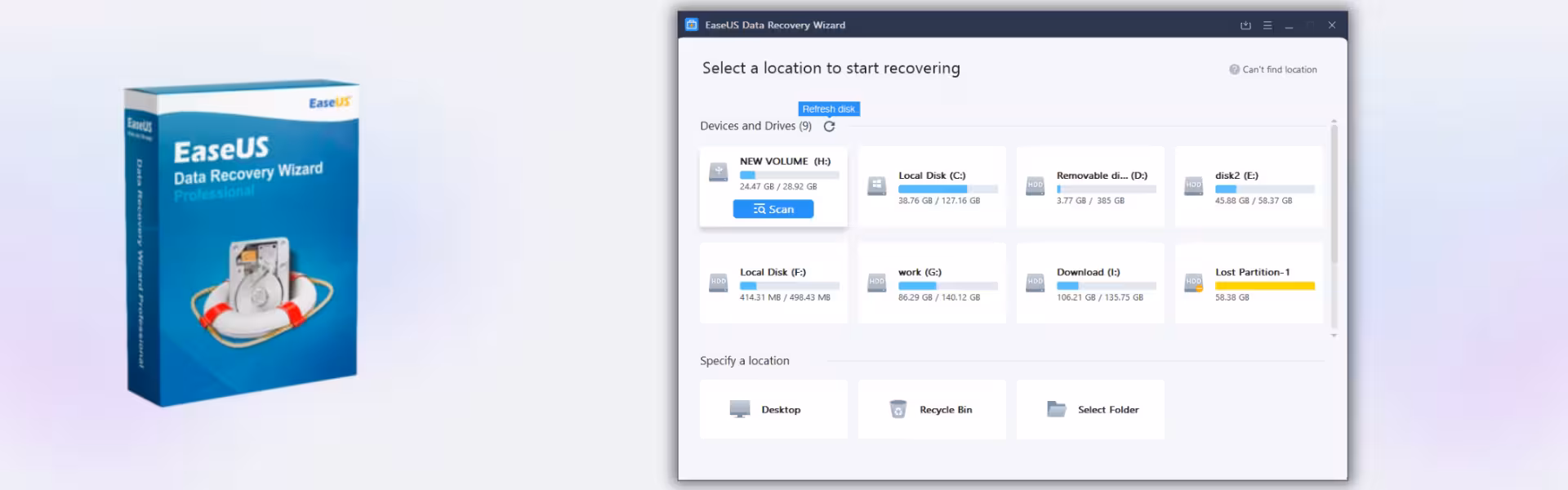Choose Desktop as the recovery location
Image resolution: width=1568 pixels, height=490 pixels.
[x=773, y=409]
